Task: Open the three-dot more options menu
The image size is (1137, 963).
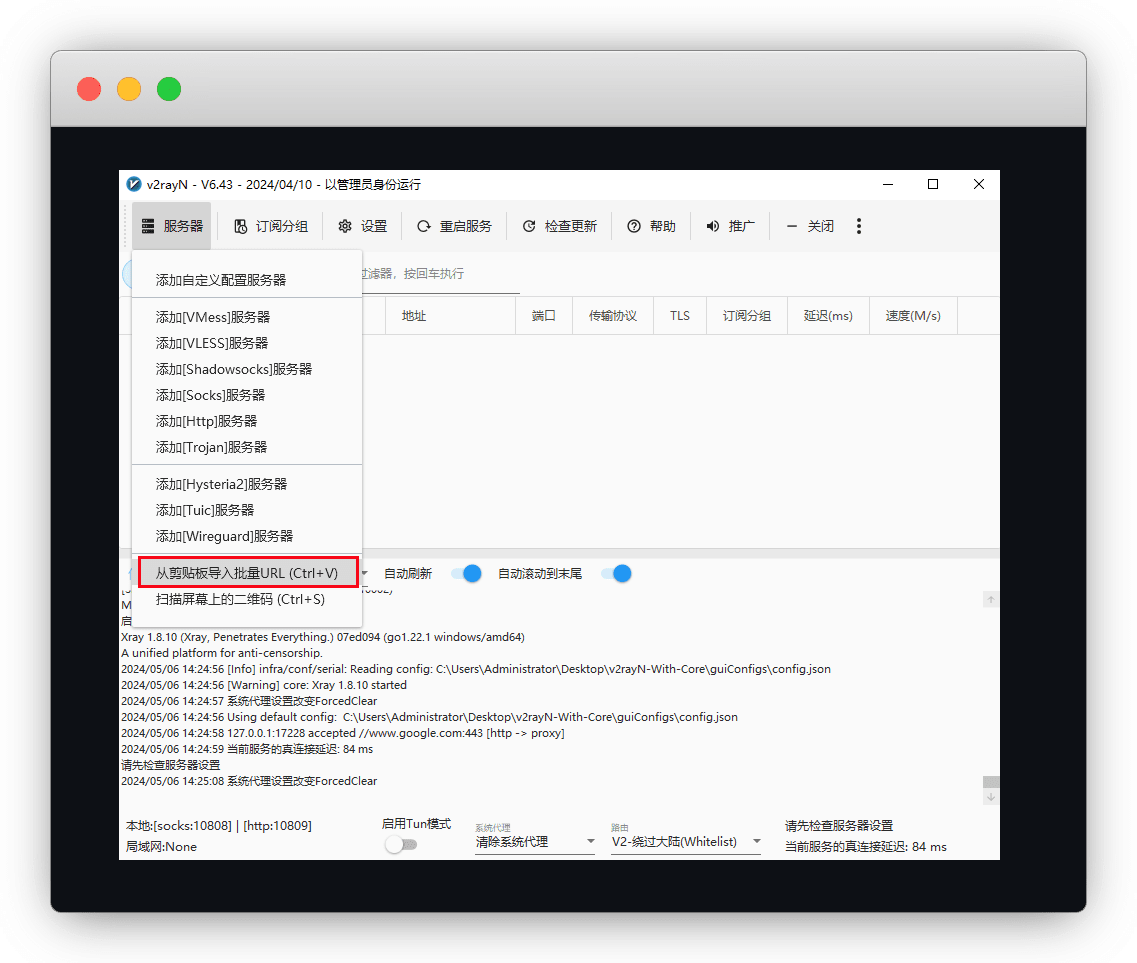Action: [x=858, y=226]
